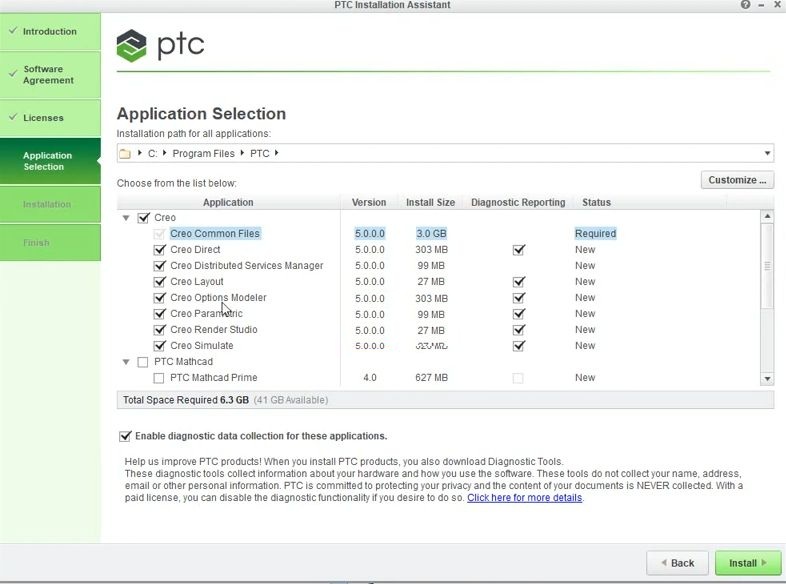Uncheck Creo Direct application

pos(159,250)
